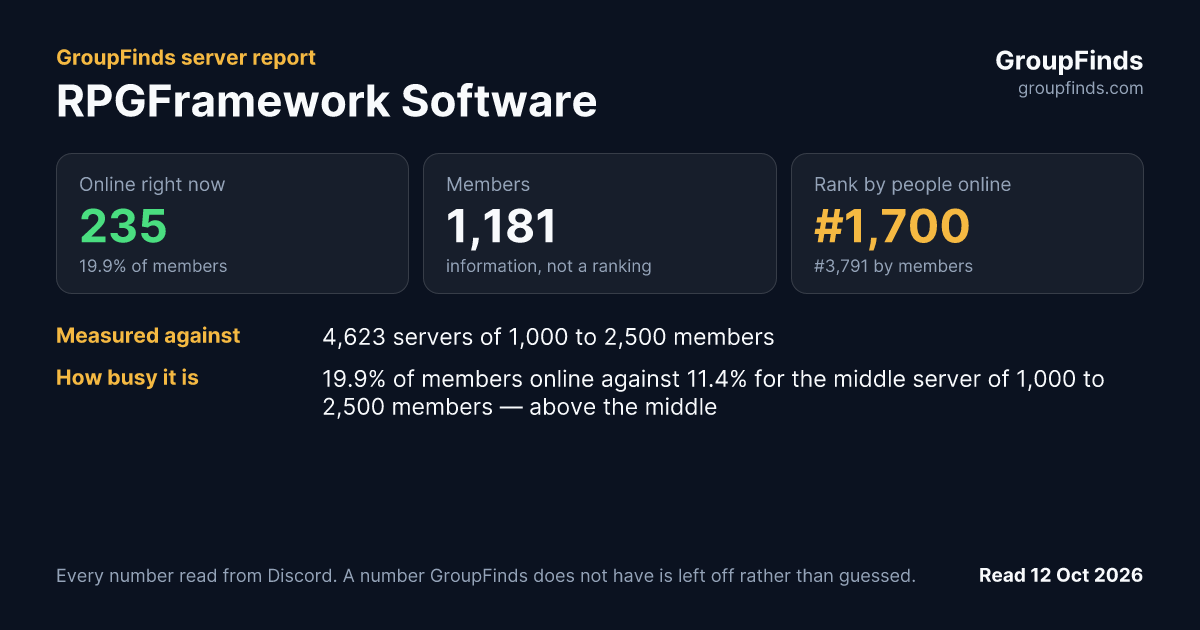The image size is (1200, 630).
Task: Select the green 235 online count
Action: (x=123, y=226)
